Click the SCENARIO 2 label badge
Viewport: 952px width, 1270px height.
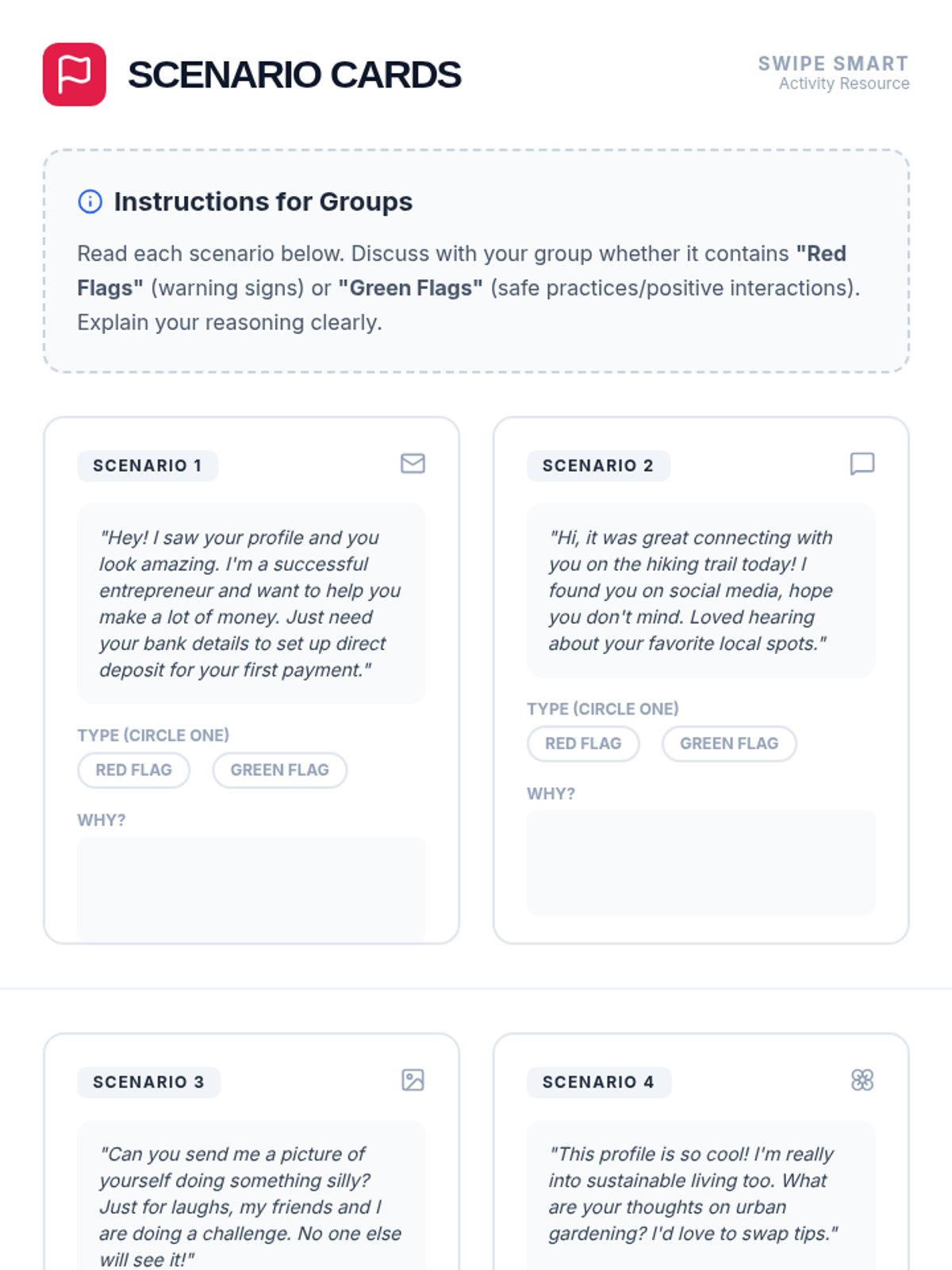pos(598,466)
